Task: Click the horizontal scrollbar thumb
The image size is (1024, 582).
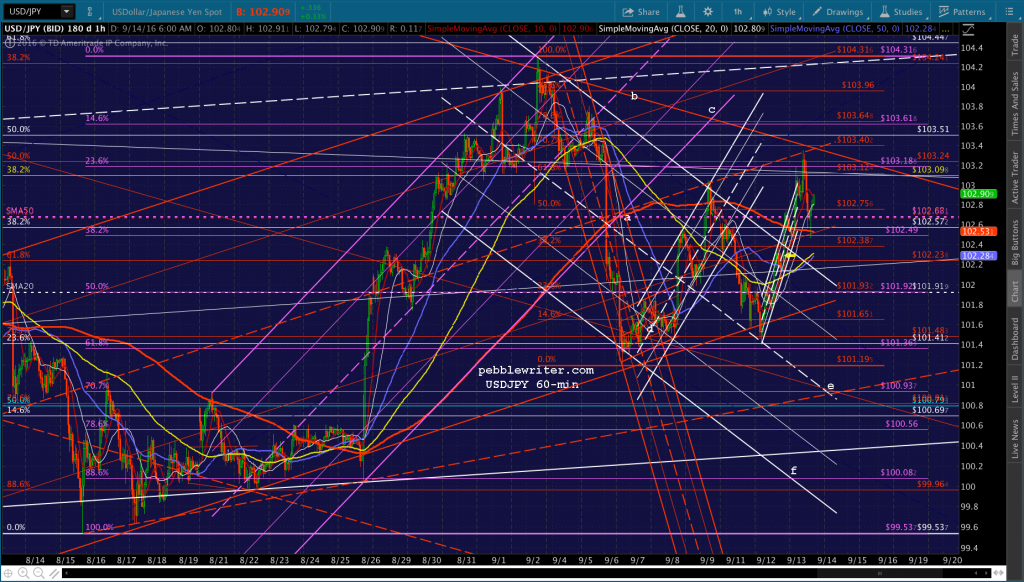Action: coord(878,573)
